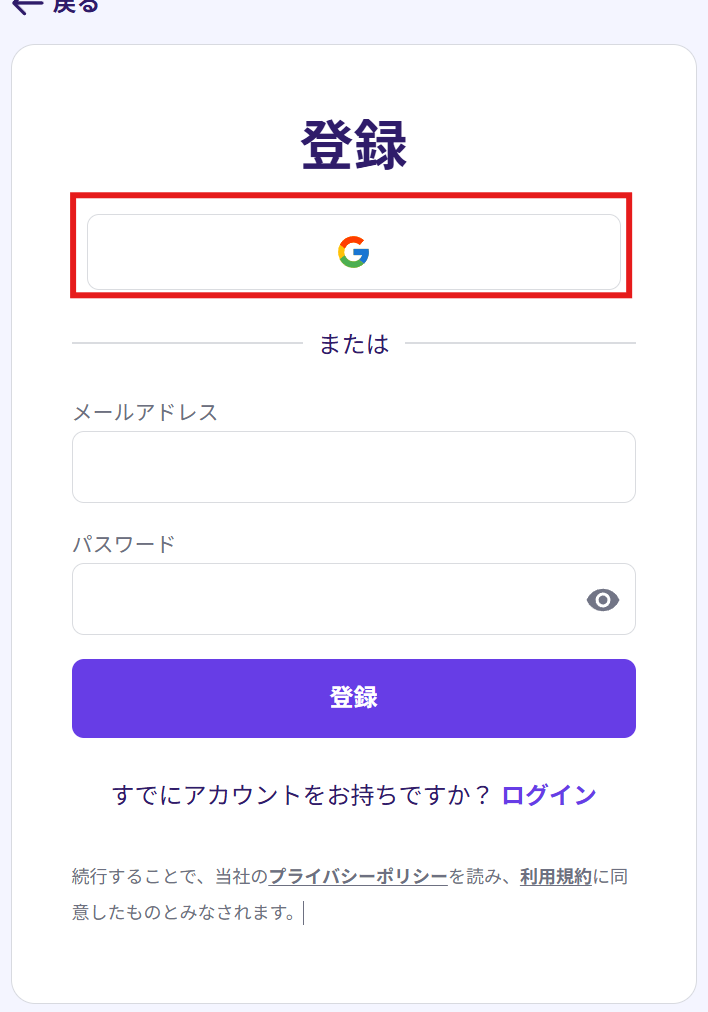Click the または divider text
The width and height of the screenshot is (708, 1012).
(354, 344)
